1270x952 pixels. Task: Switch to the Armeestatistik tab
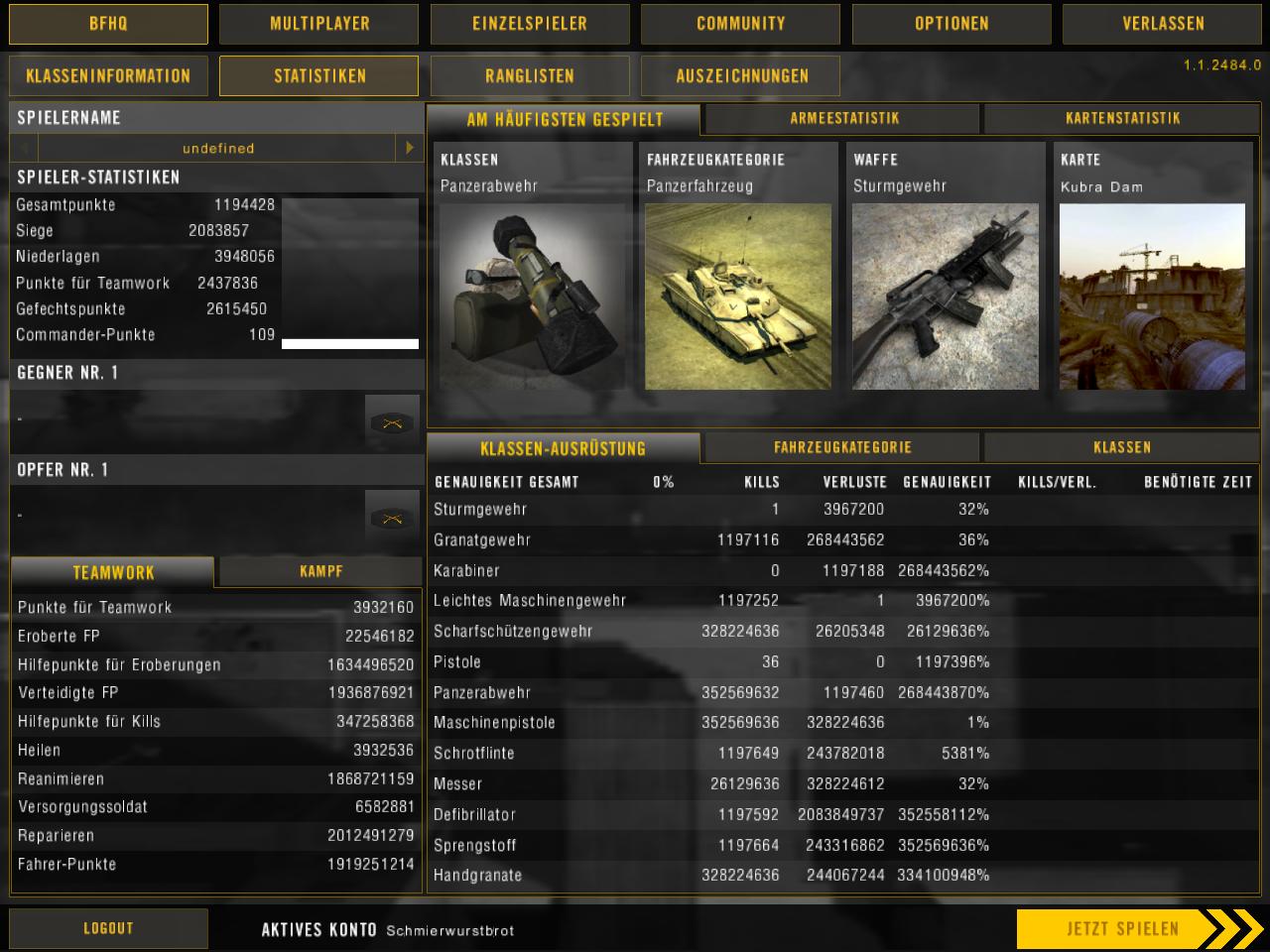pos(843,119)
